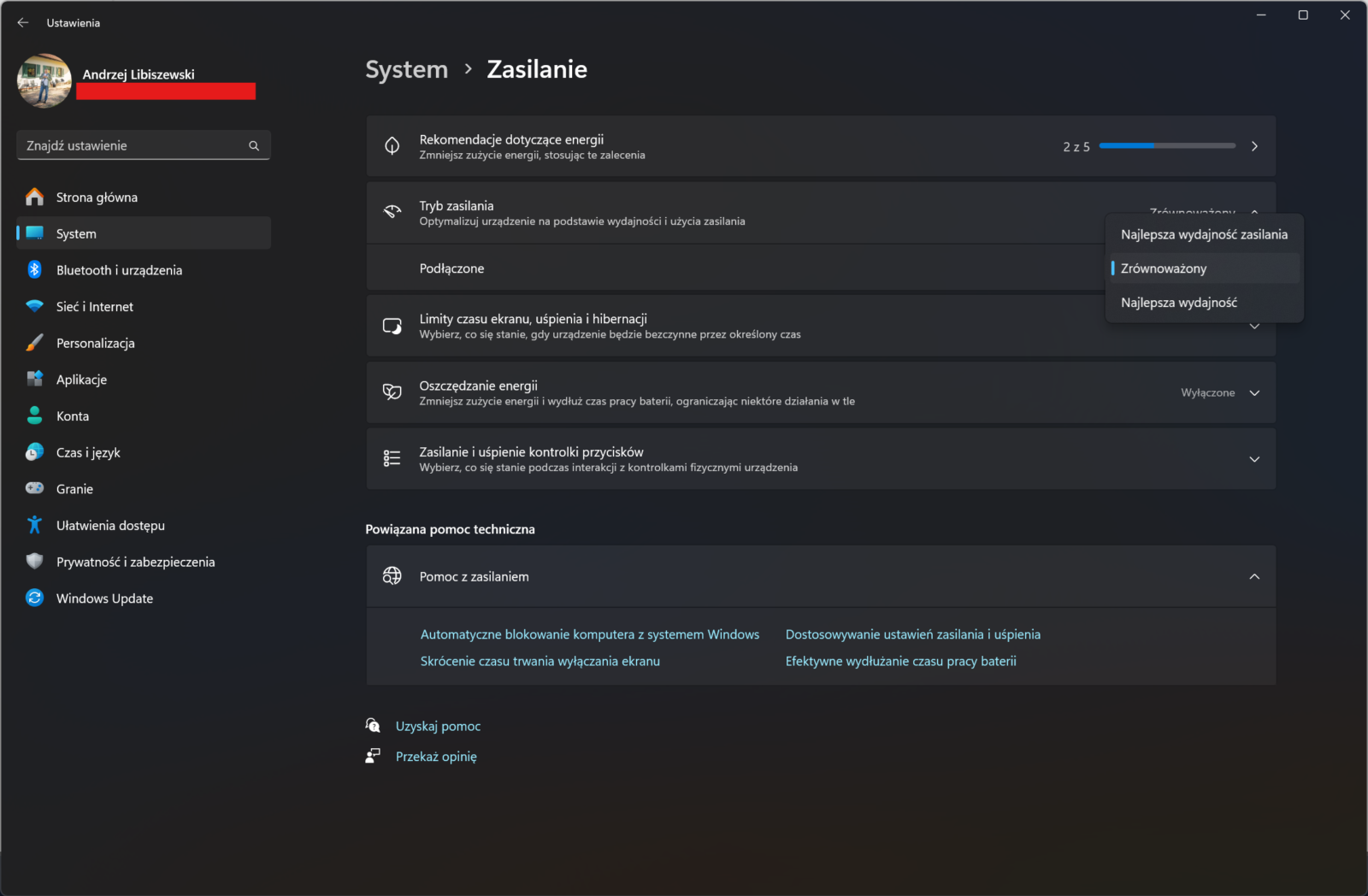Collapse the Pomoc z zasilaniem section
The width and height of the screenshot is (1368, 896).
pos(1254,576)
